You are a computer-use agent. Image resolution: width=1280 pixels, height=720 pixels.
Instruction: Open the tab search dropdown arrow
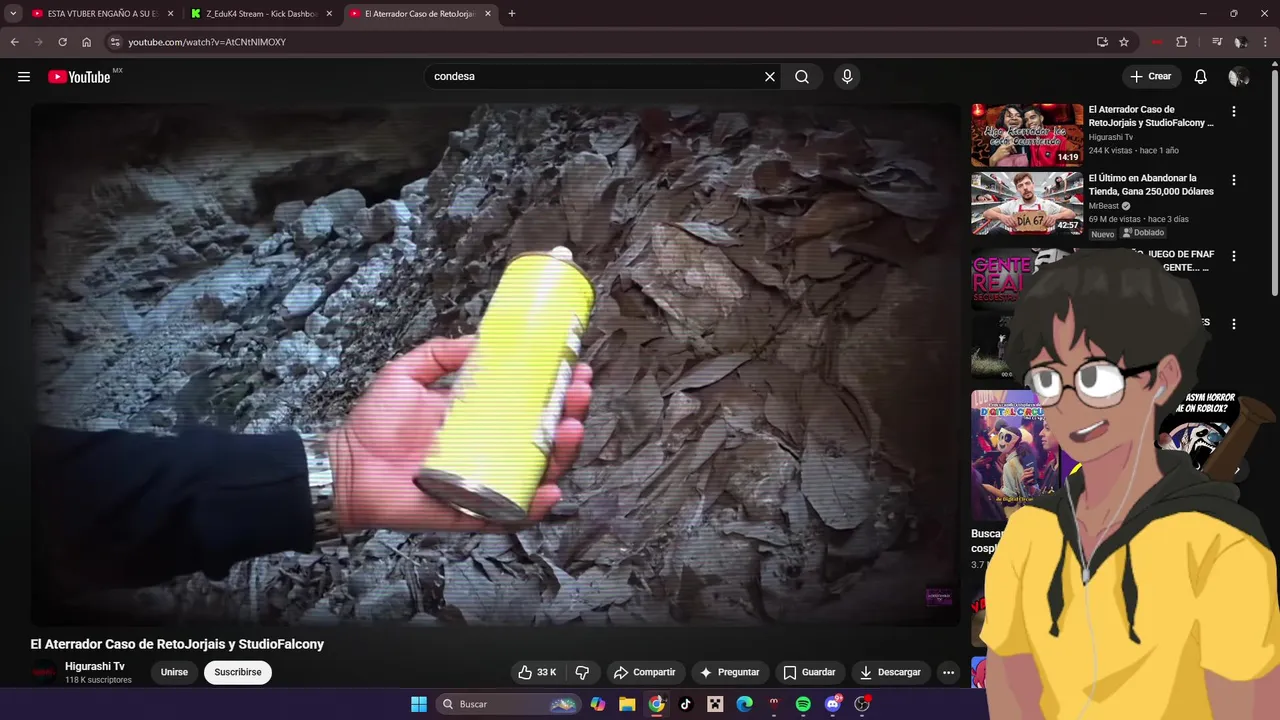[x=13, y=14]
